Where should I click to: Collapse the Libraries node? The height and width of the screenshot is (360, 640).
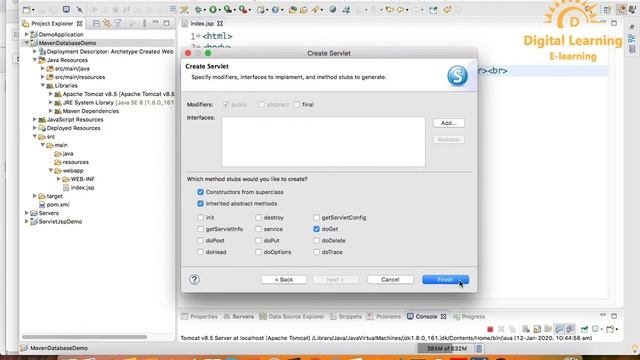coord(42,85)
